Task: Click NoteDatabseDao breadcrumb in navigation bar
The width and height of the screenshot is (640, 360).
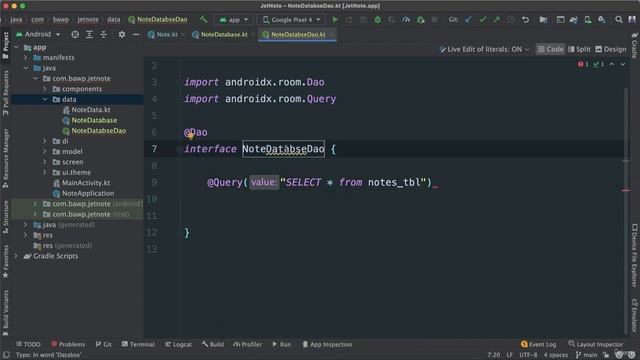Action: pyautogui.click(x=158, y=19)
